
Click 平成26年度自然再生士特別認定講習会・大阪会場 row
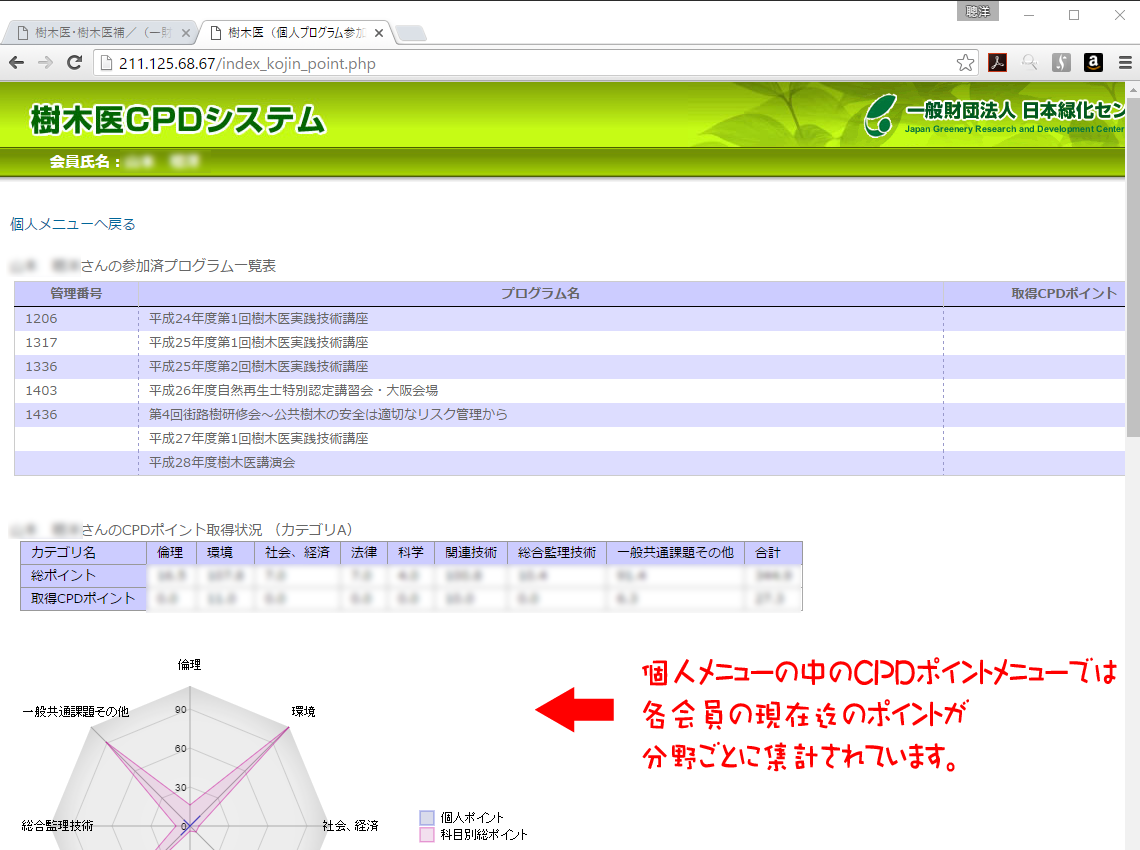pos(569,390)
